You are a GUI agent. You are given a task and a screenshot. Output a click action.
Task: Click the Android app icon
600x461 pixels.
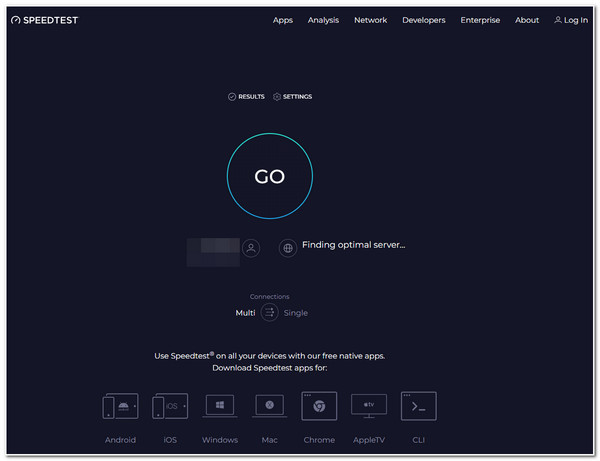(120, 406)
